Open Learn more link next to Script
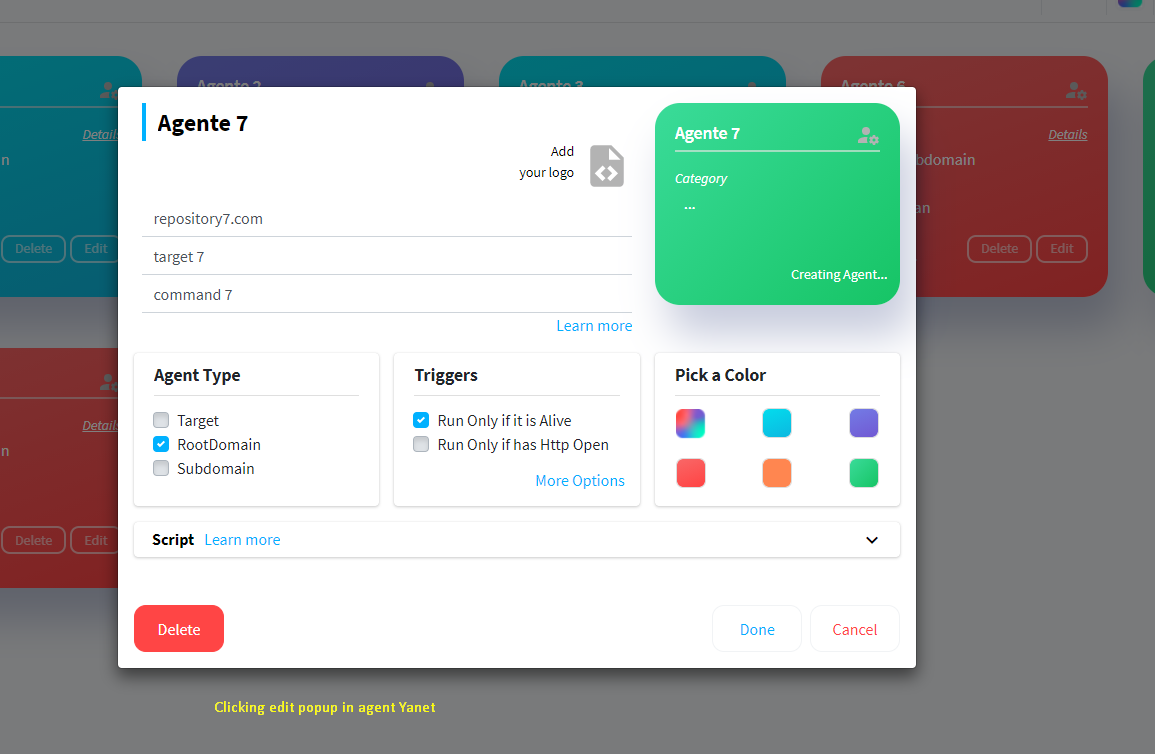 coord(242,540)
